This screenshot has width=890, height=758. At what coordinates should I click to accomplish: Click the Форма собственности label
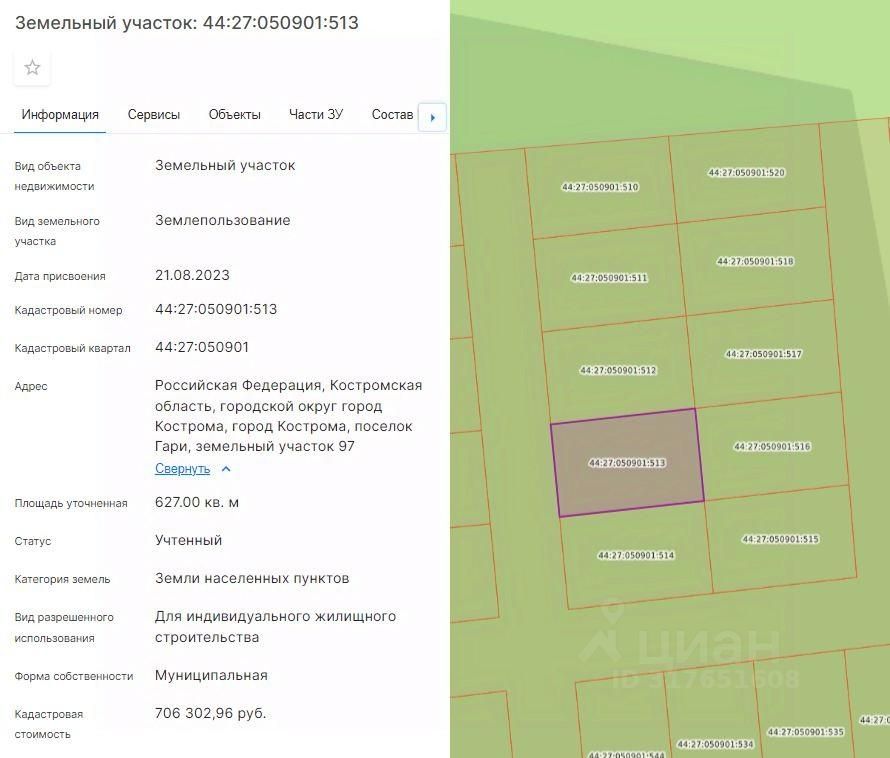tap(74, 676)
